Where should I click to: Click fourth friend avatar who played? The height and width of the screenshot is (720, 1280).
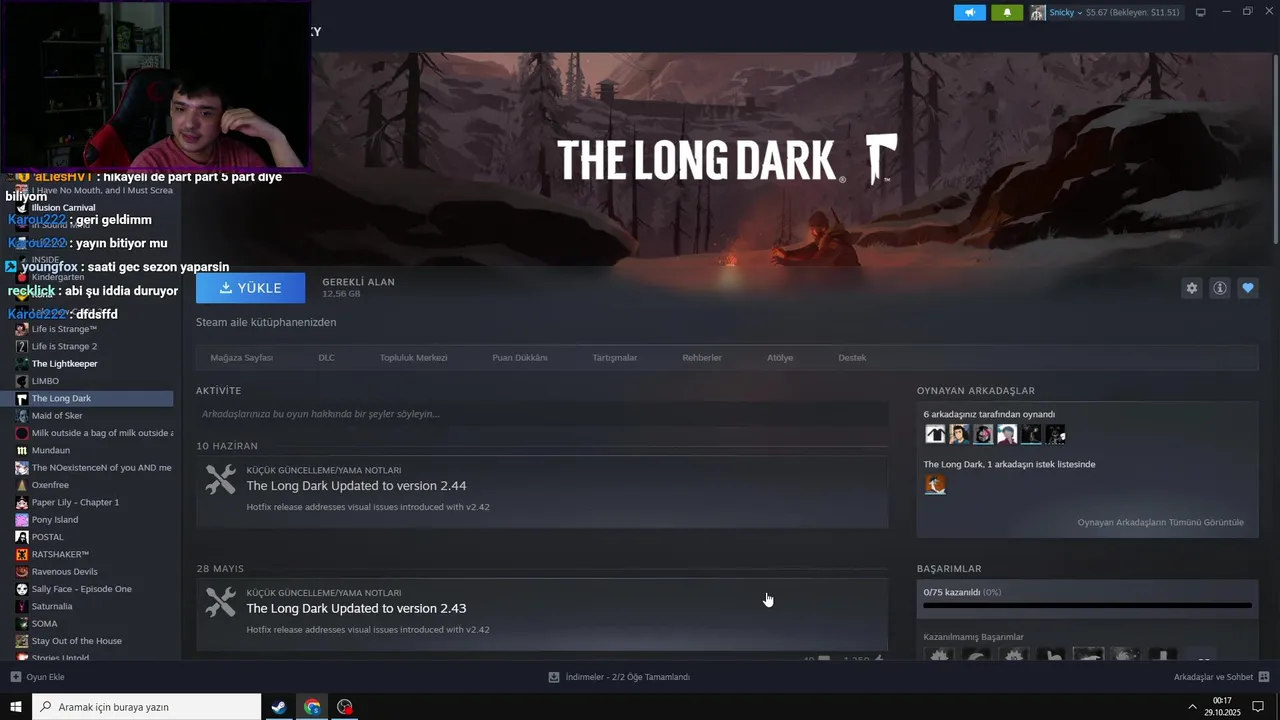pyautogui.click(x=1007, y=434)
